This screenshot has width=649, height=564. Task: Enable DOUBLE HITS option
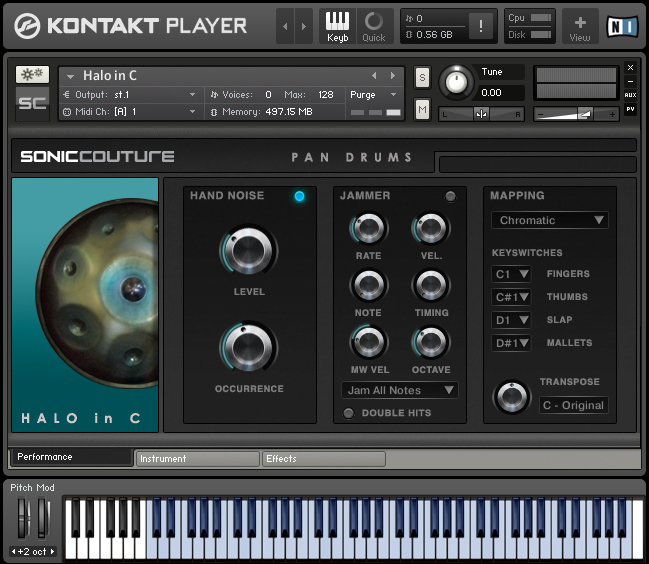(x=349, y=413)
